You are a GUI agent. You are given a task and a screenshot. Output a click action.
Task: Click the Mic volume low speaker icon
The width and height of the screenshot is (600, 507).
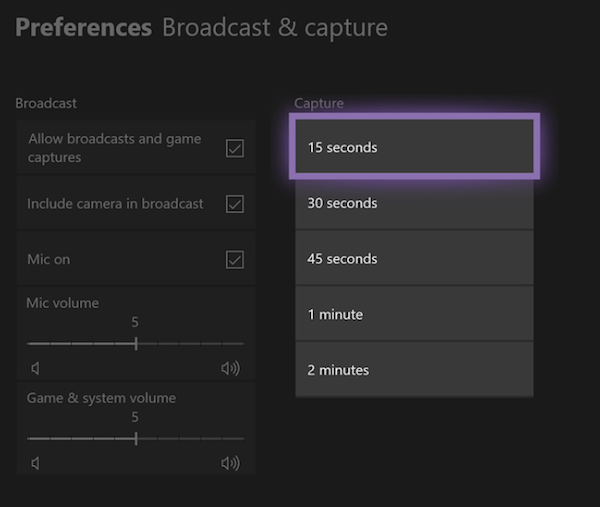coord(35,368)
